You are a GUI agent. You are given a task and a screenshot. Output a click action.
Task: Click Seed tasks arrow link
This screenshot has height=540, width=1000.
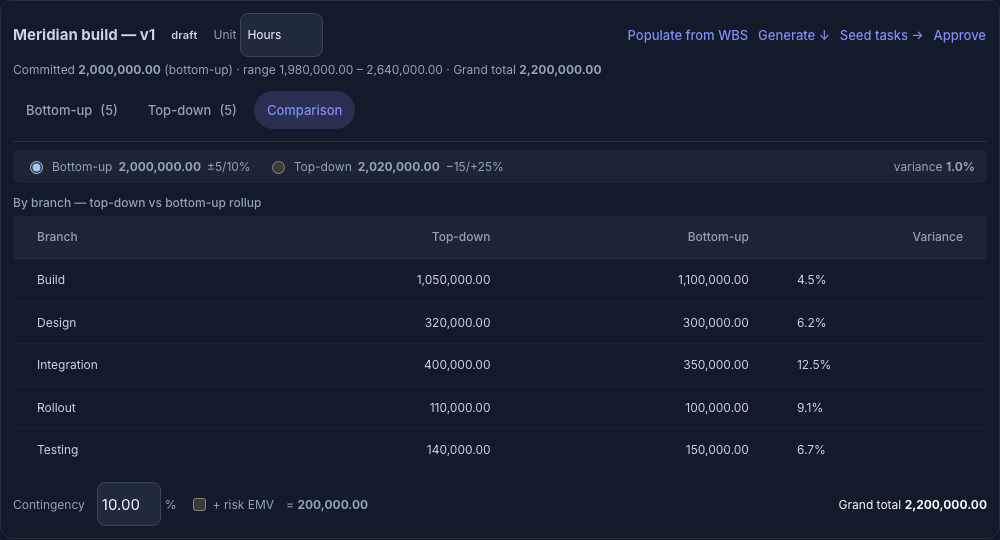[x=881, y=35]
